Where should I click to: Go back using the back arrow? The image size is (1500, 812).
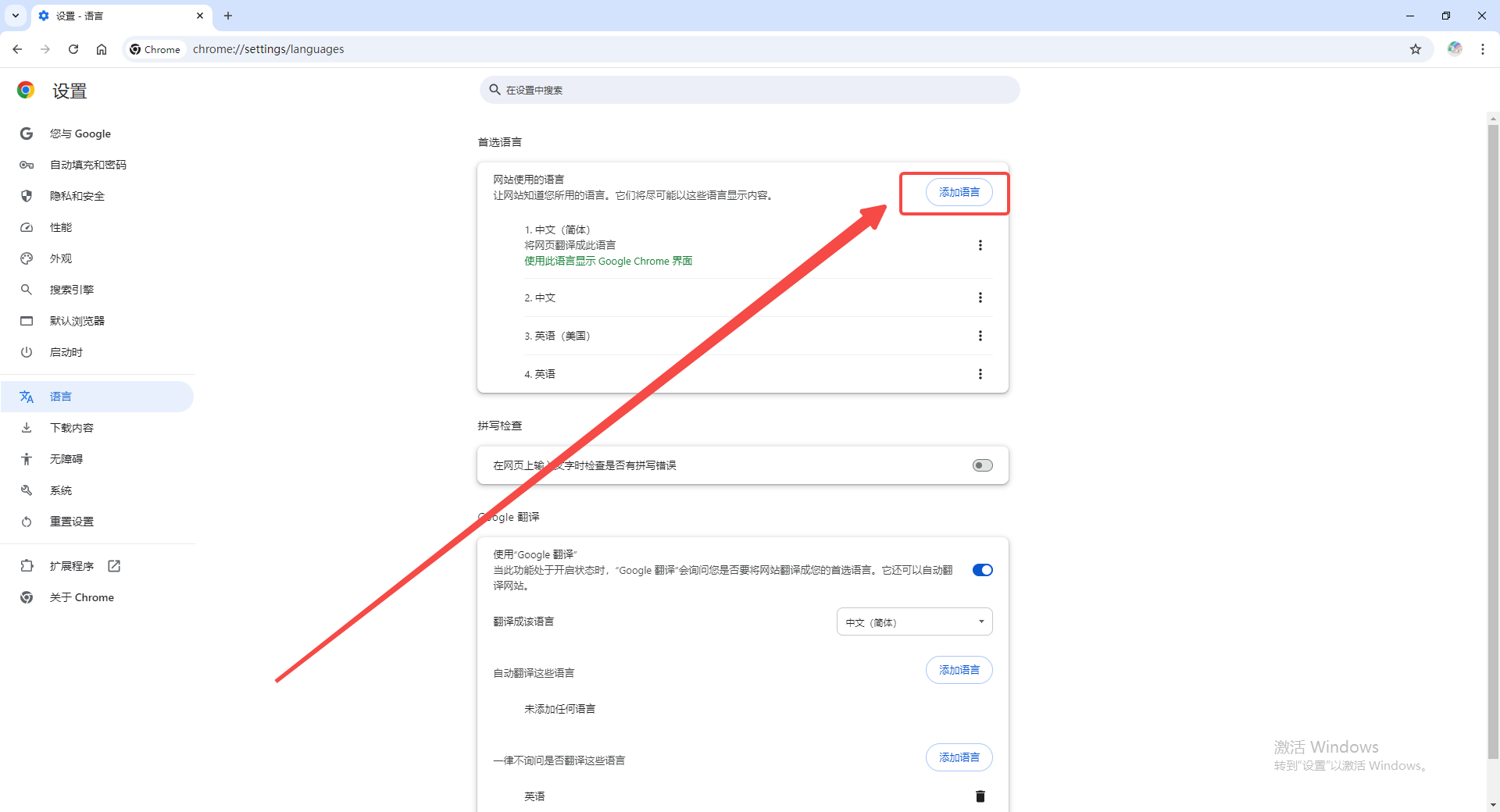pos(17,49)
